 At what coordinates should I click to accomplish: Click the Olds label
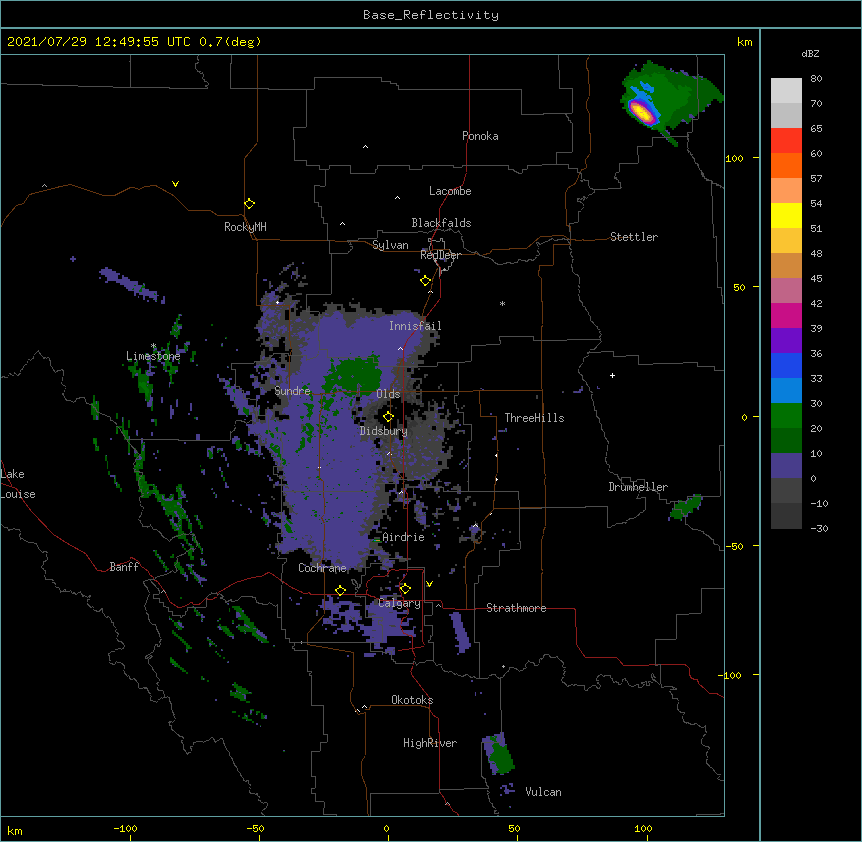click(x=388, y=394)
